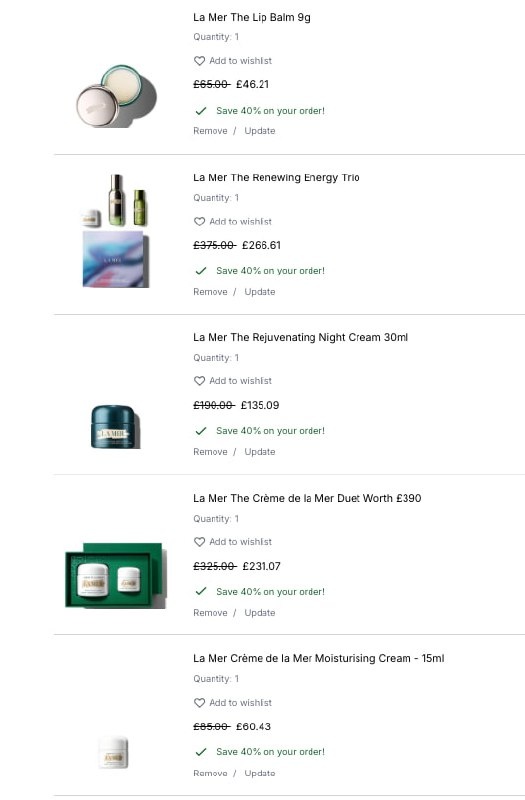Update the Rejuvenating Night Cream item
Viewport: 525px width, 800px height.
pos(260,452)
